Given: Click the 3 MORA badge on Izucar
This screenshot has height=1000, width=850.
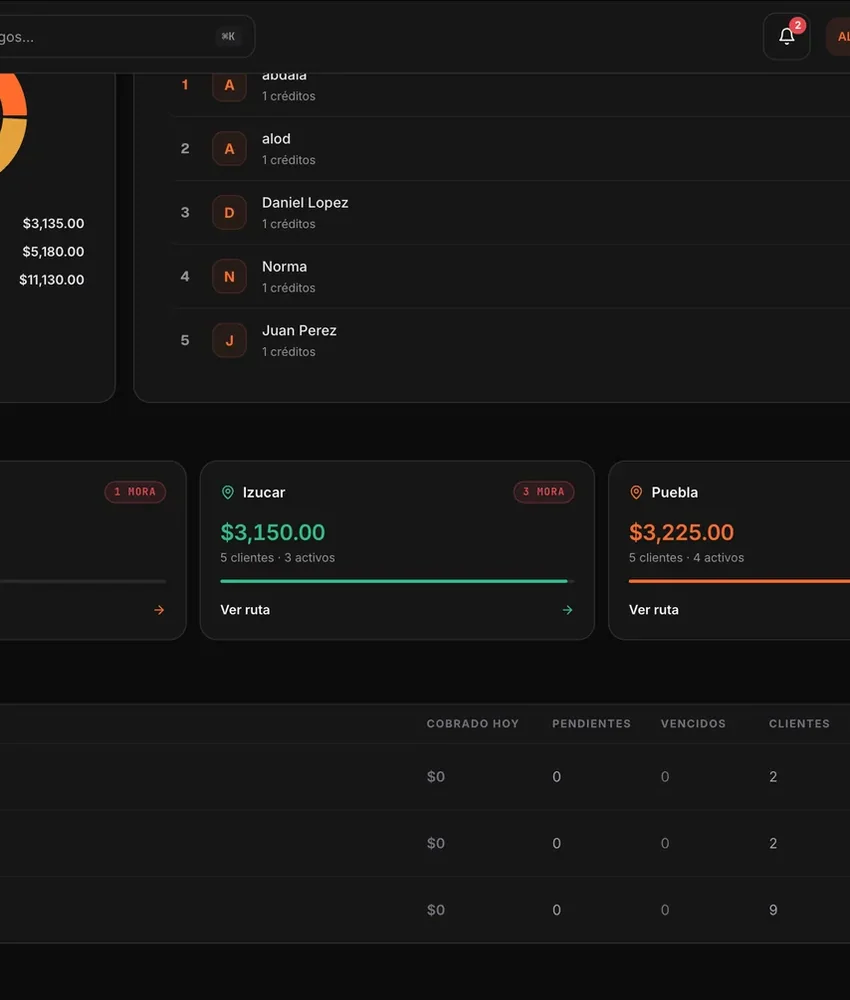Looking at the screenshot, I should point(544,492).
